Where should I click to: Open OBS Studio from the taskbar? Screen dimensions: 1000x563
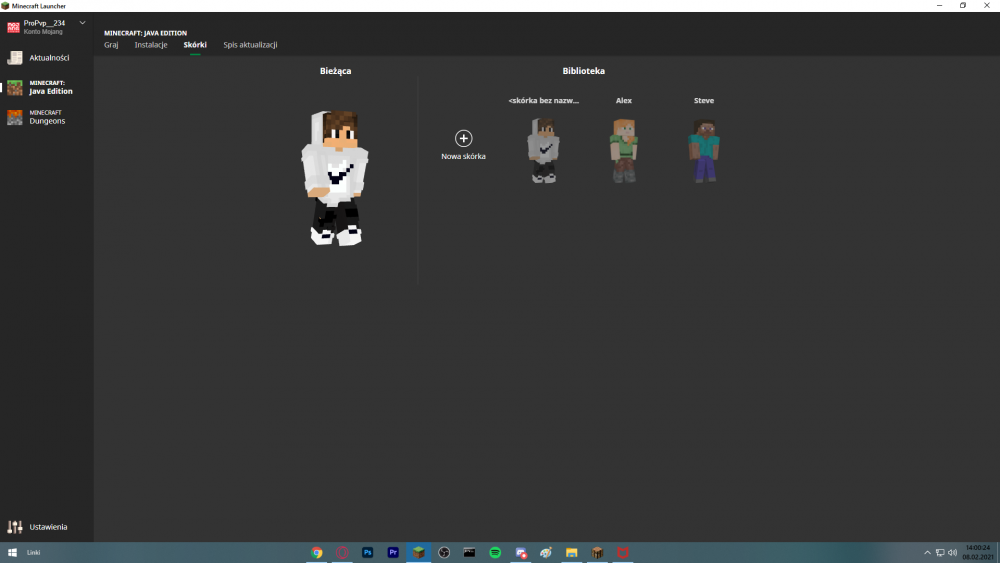[444, 552]
